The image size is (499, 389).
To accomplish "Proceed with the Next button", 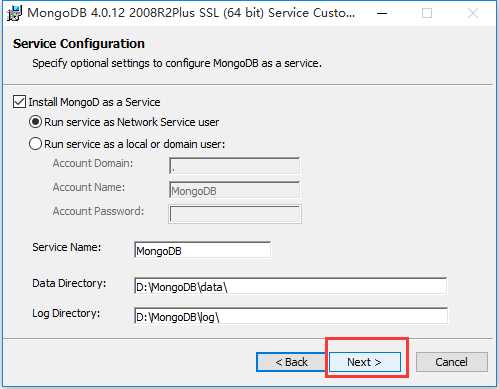I will (x=365, y=362).
